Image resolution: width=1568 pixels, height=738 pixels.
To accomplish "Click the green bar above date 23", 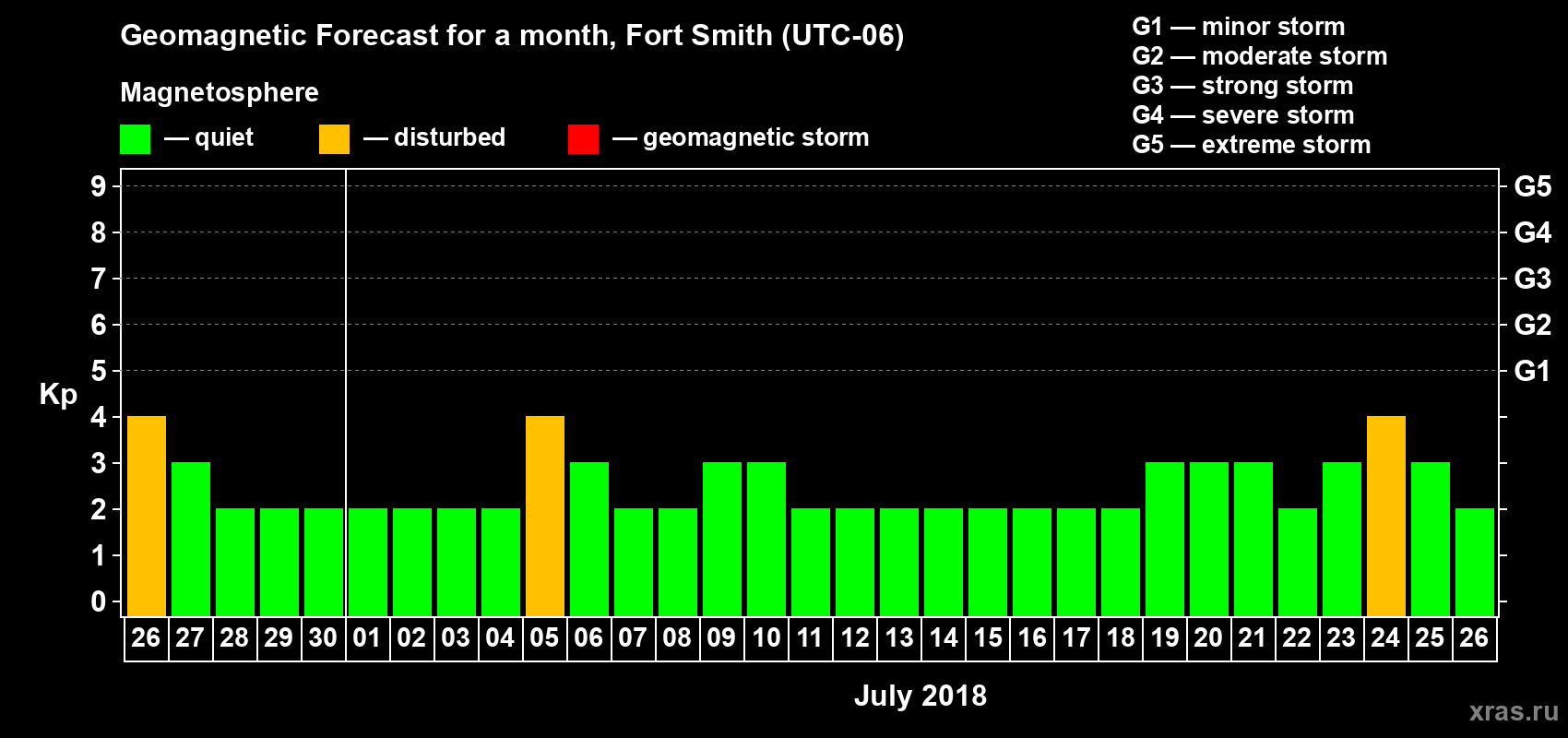I will pyautogui.click(x=1342, y=539).
